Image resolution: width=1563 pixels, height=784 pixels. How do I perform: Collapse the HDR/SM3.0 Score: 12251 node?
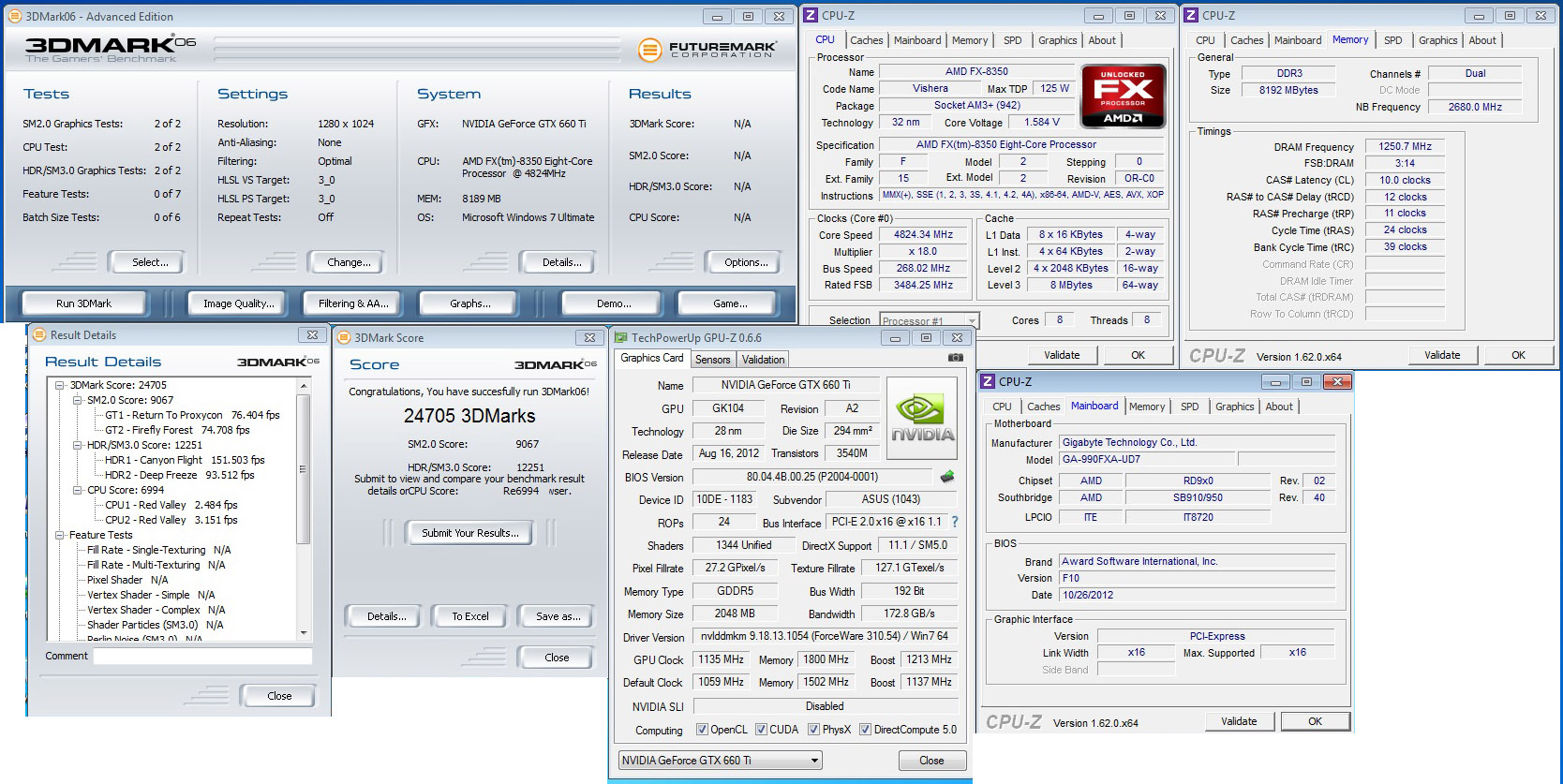tap(78, 445)
